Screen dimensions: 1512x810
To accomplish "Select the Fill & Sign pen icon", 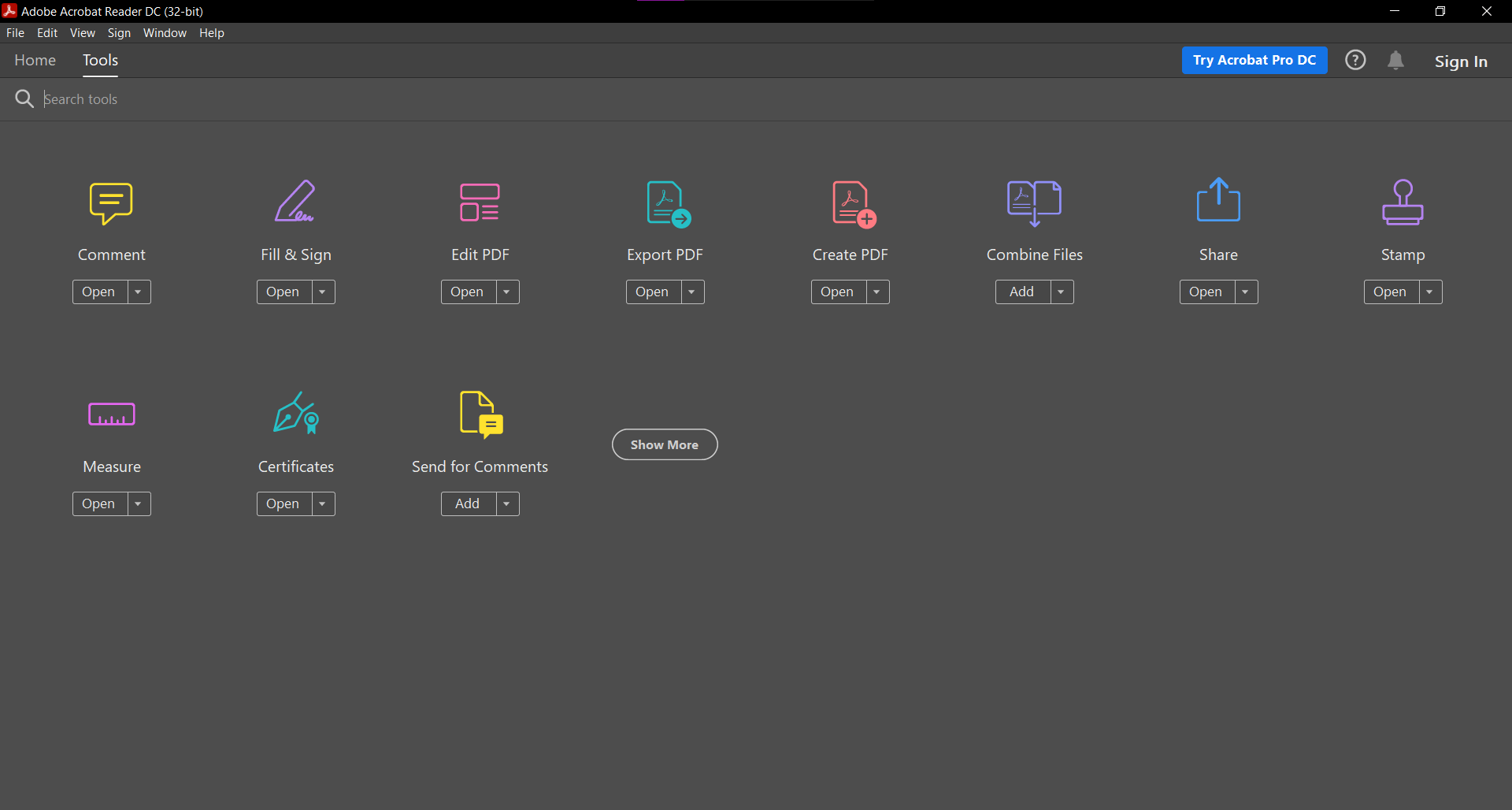I will [x=295, y=202].
